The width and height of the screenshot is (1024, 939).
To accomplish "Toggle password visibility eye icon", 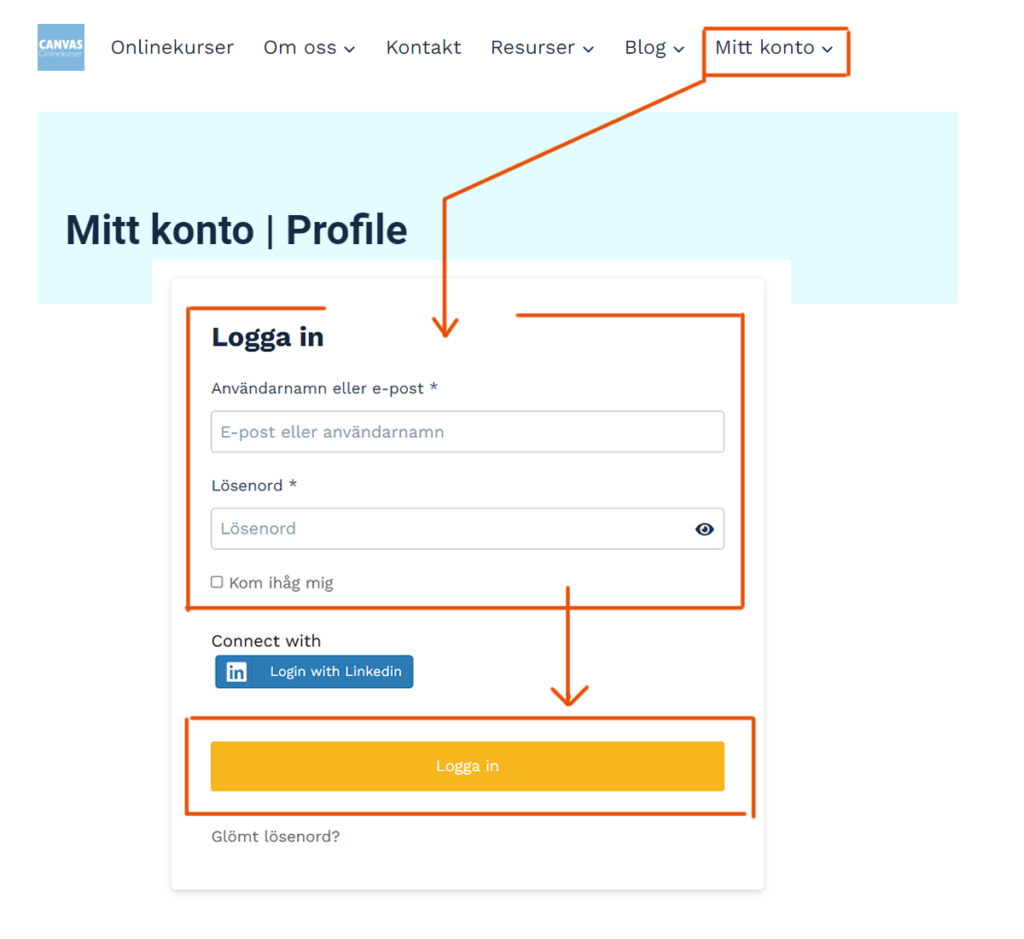I will pyautogui.click(x=705, y=529).
